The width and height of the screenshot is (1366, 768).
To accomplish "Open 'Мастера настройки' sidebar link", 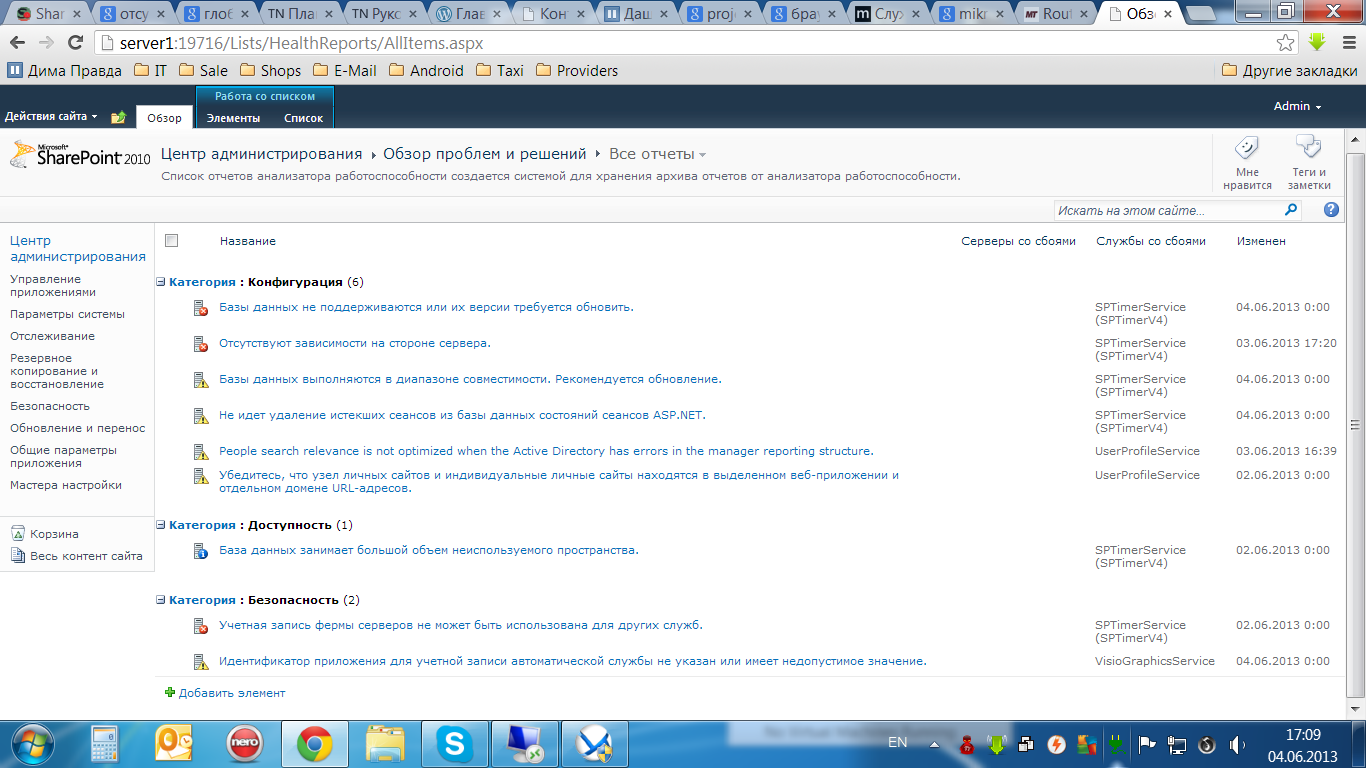I will (66, 485).
